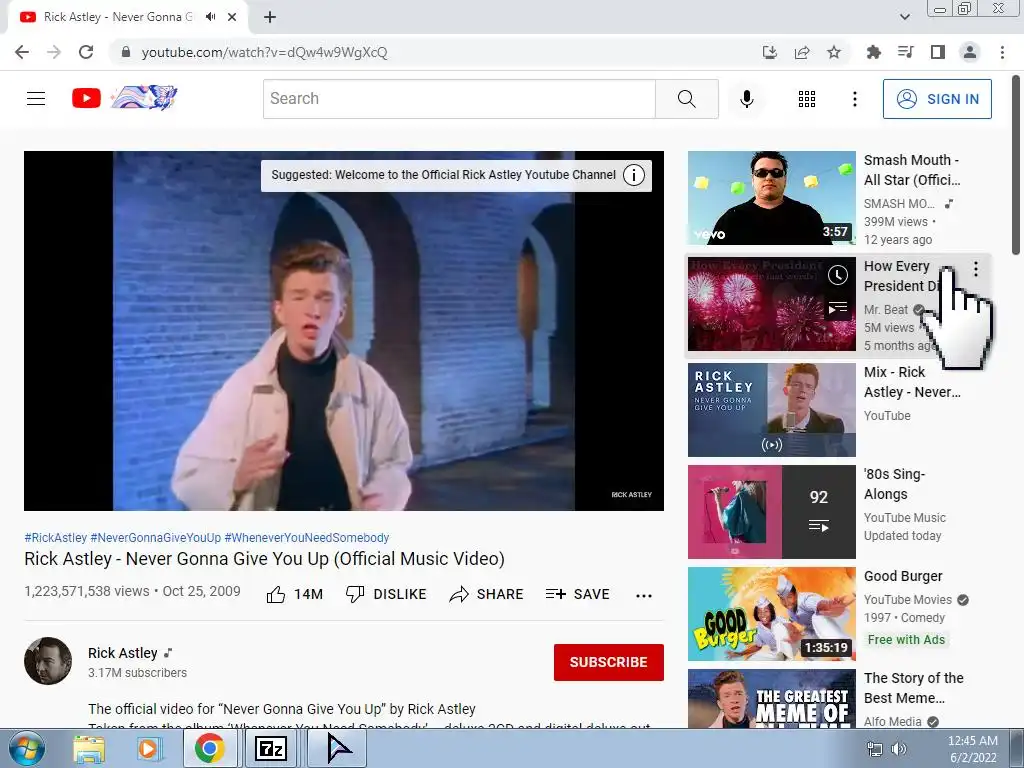Click the install app icon in address bar
Viewport: 1024px width, 768px height.
tap(770, 52)
